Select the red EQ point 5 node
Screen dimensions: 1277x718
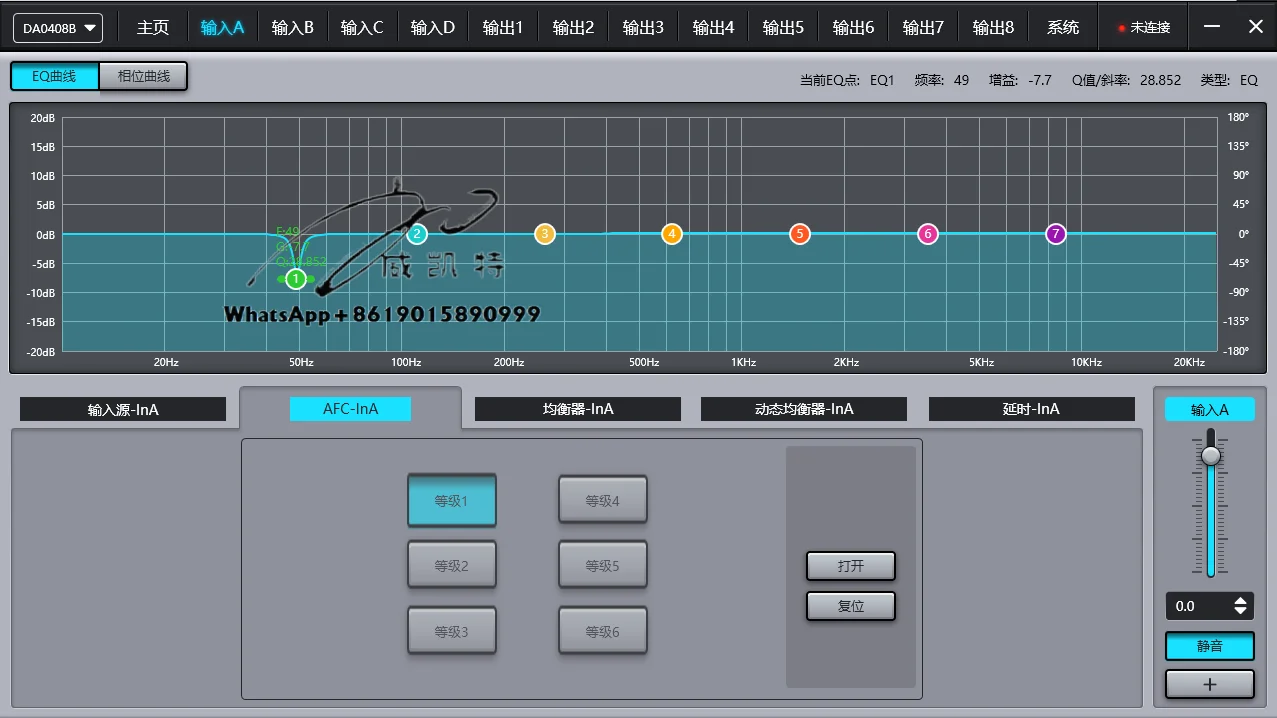point(799,234)
